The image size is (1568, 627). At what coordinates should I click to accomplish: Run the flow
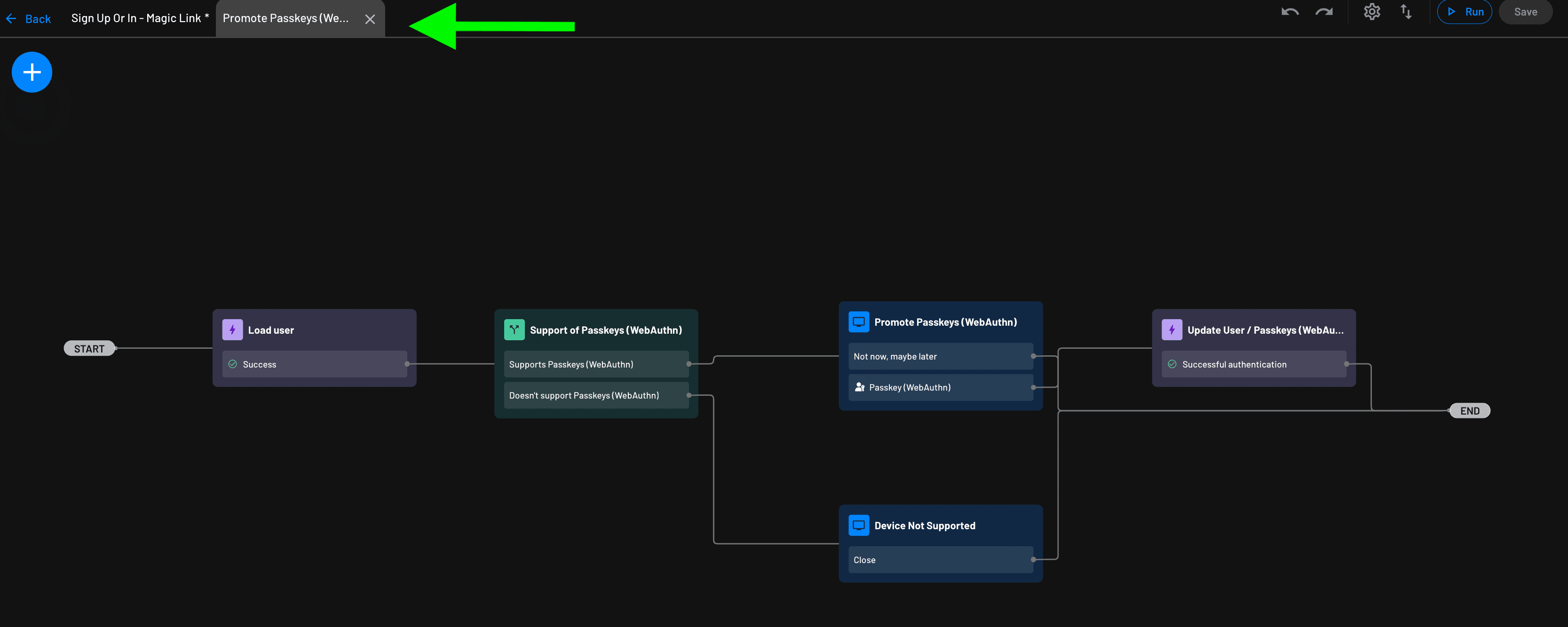coord(1464,12)
